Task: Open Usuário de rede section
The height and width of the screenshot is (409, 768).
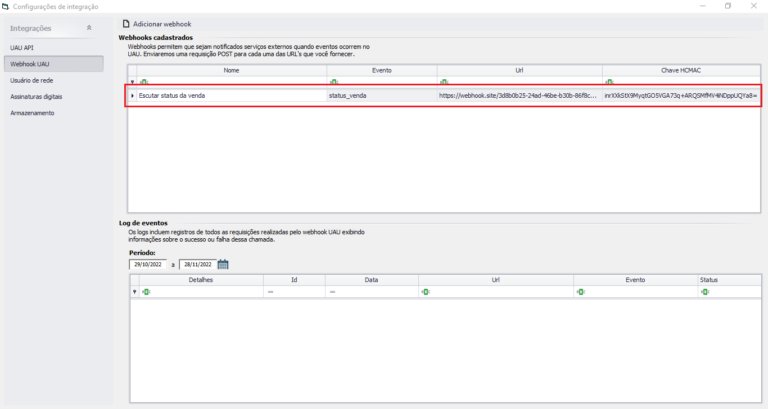Action: [32, 80]
